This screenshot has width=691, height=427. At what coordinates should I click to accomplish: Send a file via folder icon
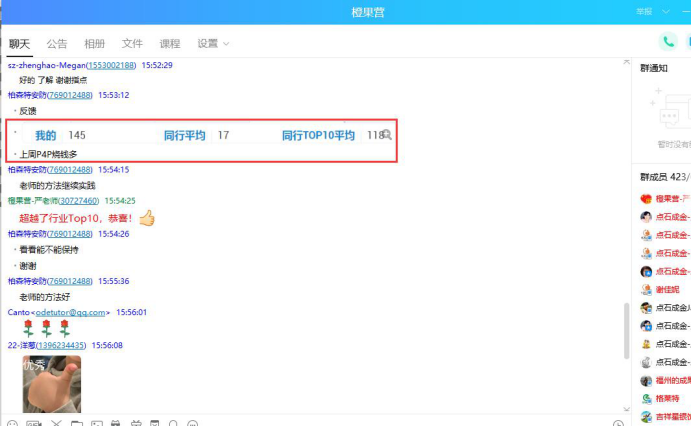[77, 424]
